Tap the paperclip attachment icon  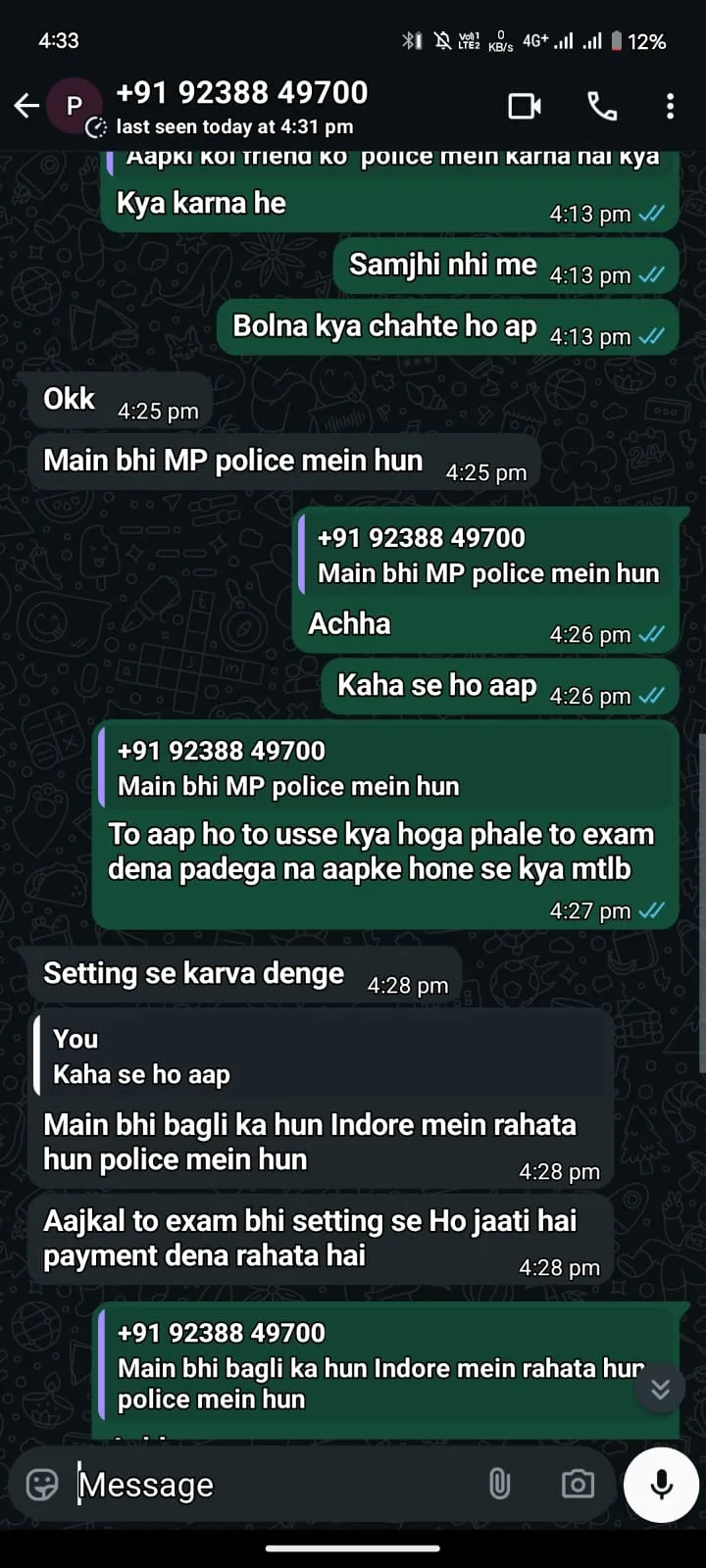pos(499,1485)
